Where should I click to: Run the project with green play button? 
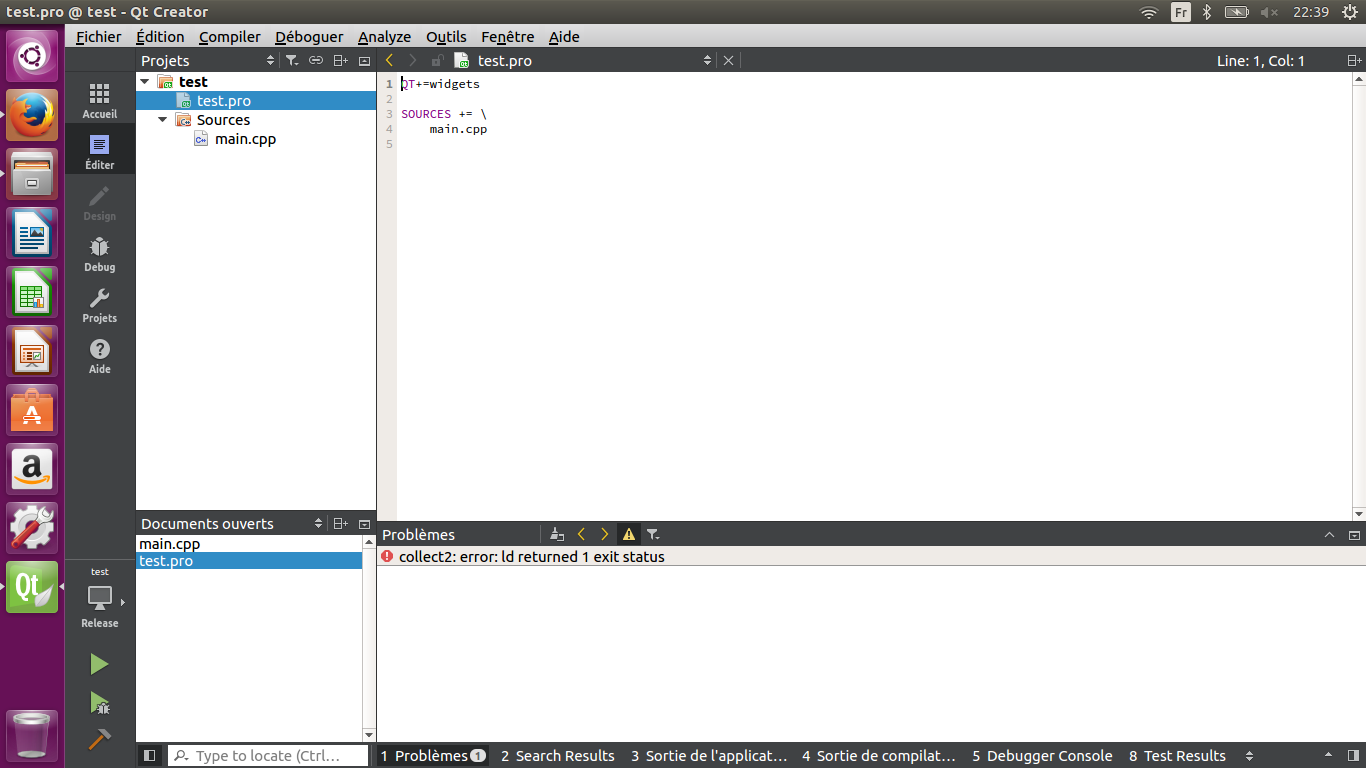tap(99, 664)
